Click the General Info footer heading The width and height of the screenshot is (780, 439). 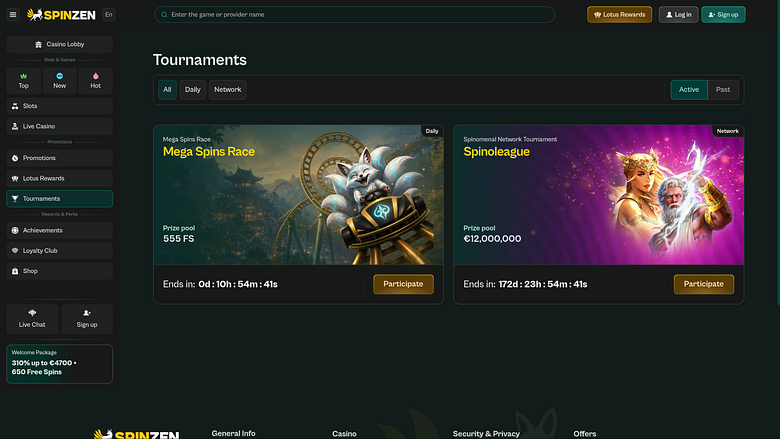tap(233, 434)
